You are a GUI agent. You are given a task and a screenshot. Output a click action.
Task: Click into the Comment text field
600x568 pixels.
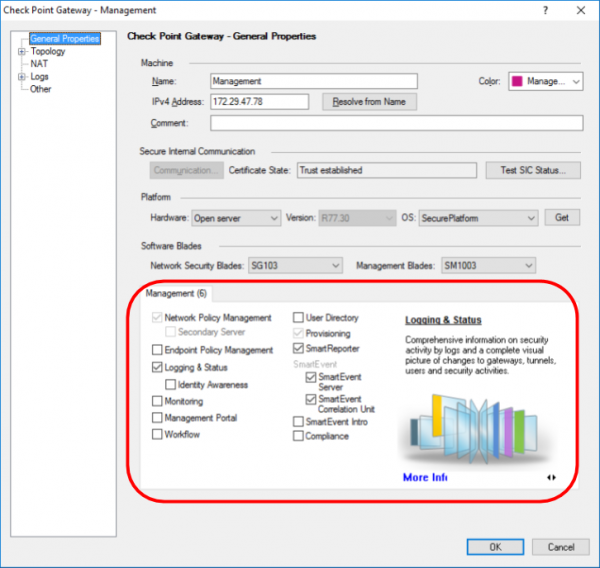(x=395, y=123)
